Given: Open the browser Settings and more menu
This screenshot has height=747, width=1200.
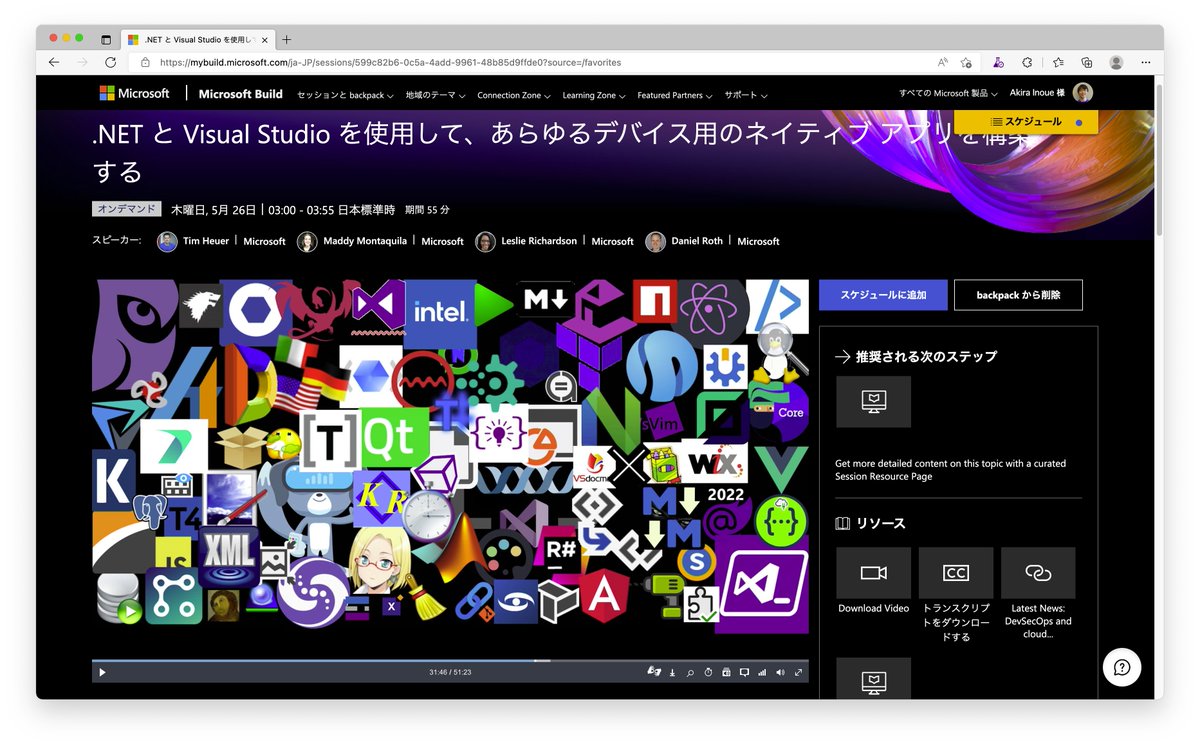Looking at the screenshot, I should [x=1146, y=62].
